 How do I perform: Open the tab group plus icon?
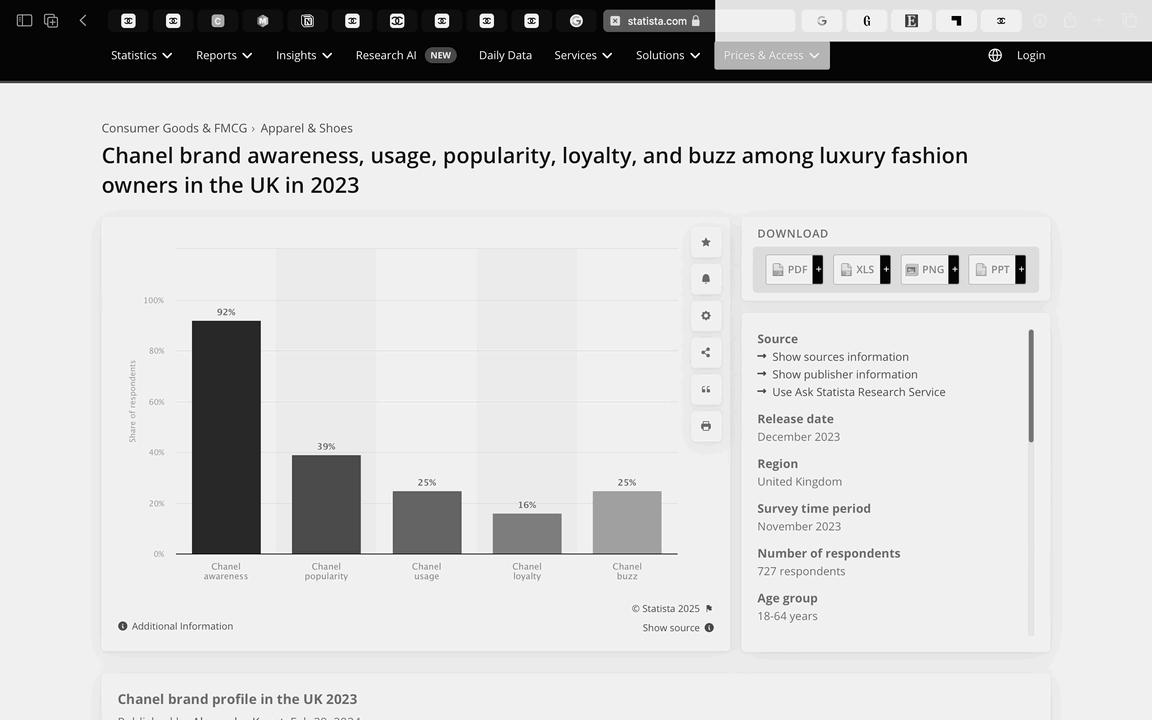pos(51,21)
